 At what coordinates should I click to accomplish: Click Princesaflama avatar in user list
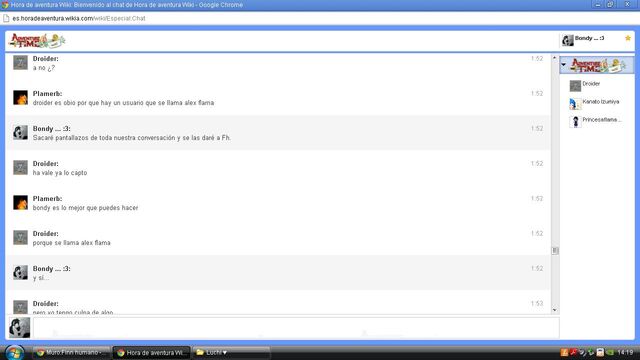click(575, 122)
